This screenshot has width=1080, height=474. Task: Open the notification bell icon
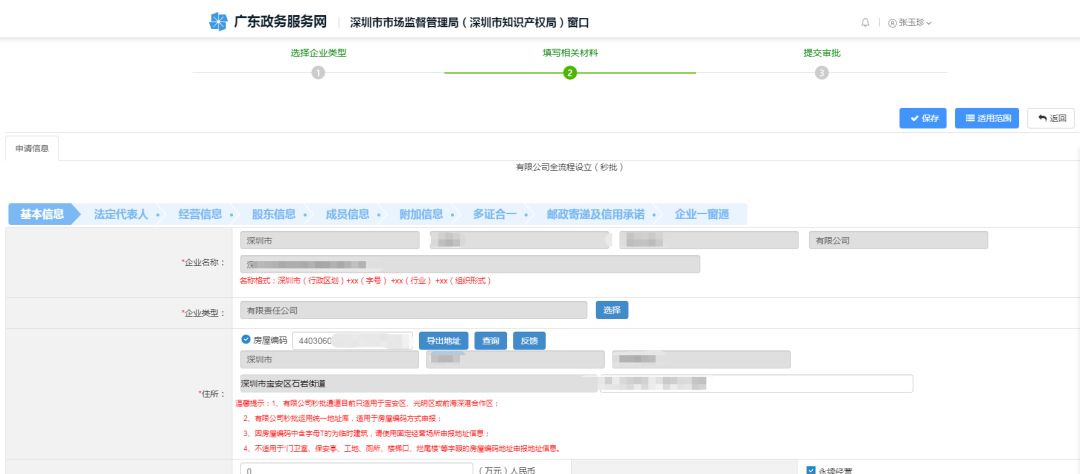tap(865, 22)
